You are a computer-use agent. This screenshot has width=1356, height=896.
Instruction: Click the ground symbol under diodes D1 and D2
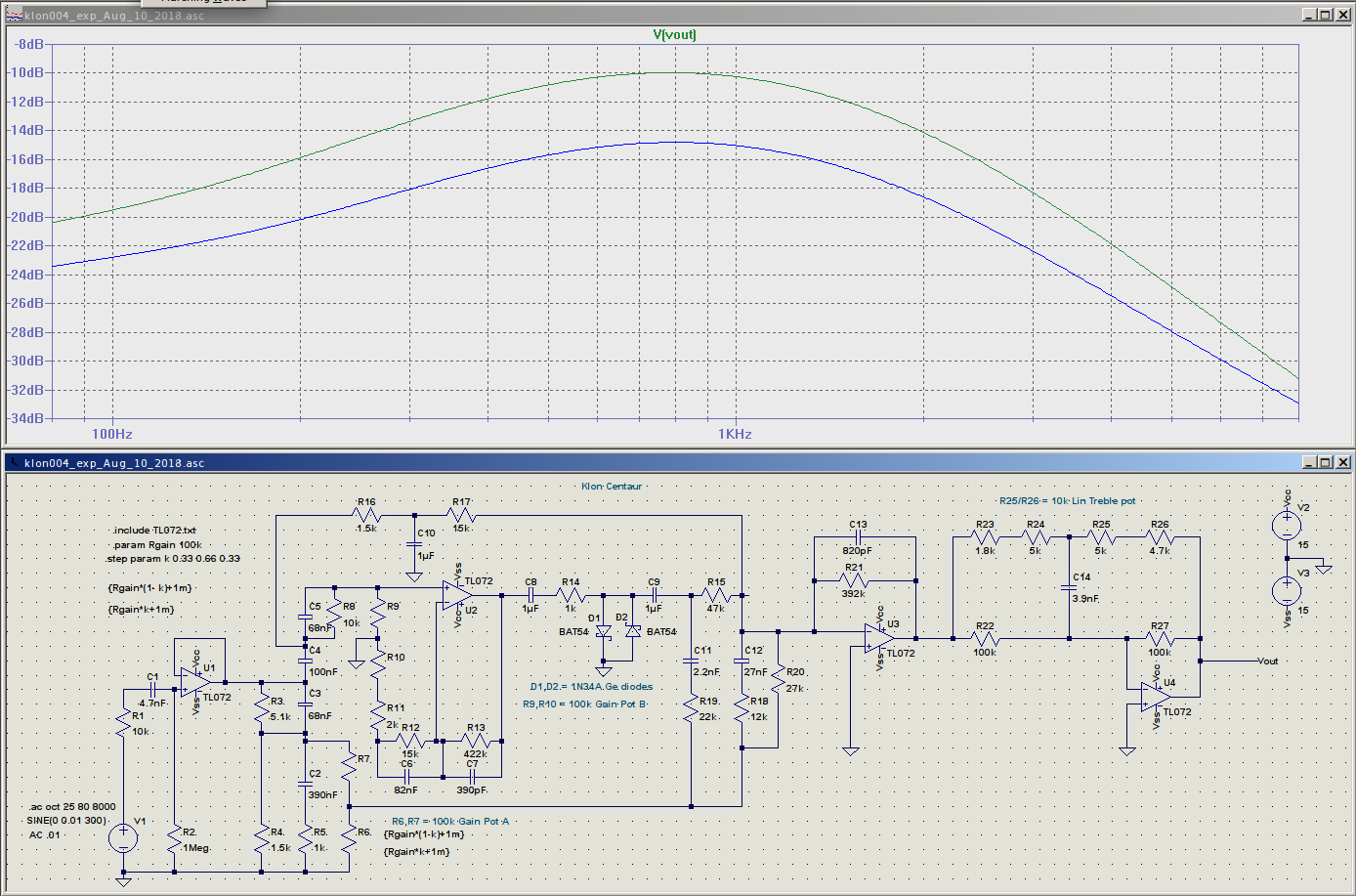pyautogui.click(x=603, y=670)
